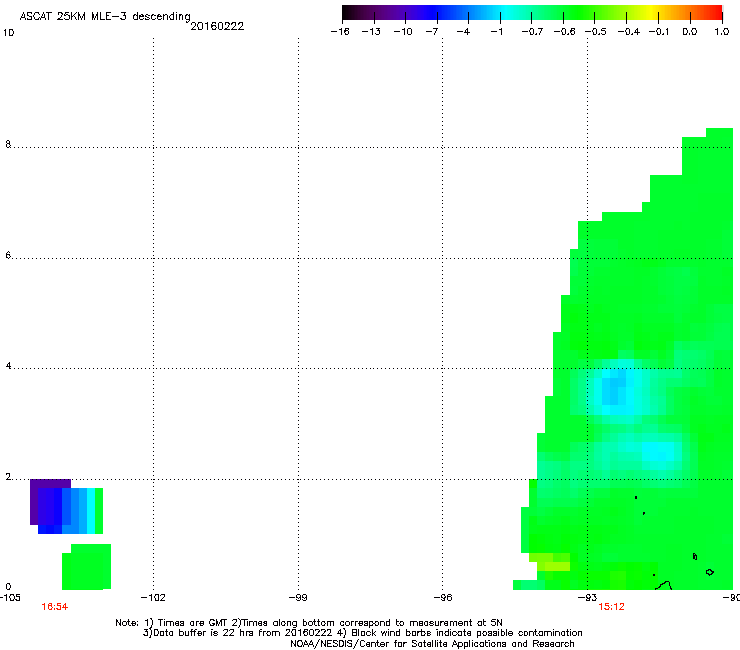The width and height of the screenshot is (740, 650).
Task: Click the longitude label -105
Action: [10, 598]
